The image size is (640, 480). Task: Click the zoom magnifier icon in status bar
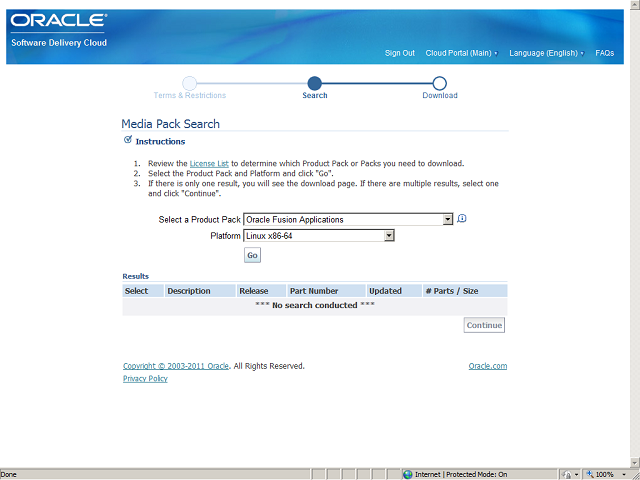tap(590, 474)
